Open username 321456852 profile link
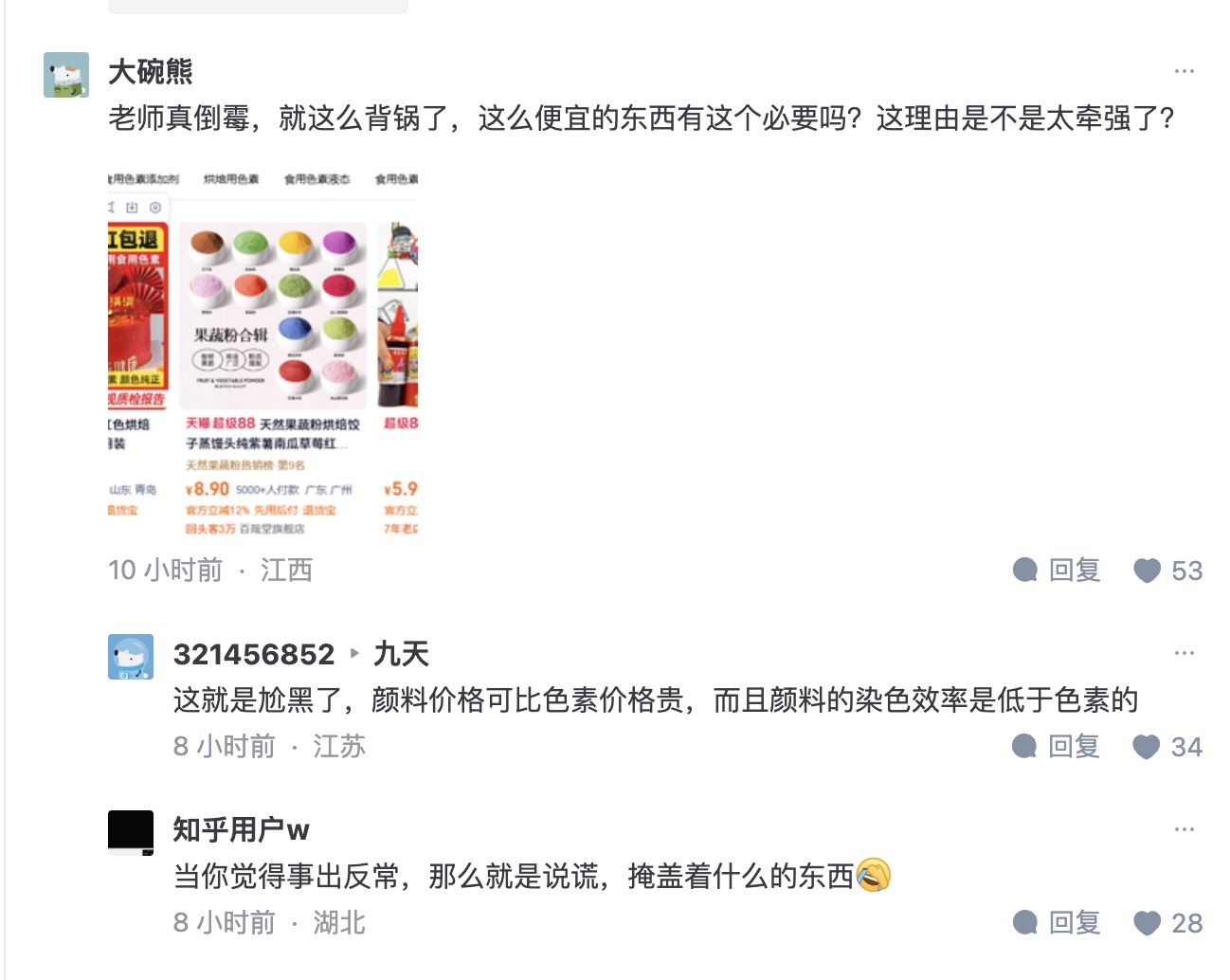 (x=254, y=654)
